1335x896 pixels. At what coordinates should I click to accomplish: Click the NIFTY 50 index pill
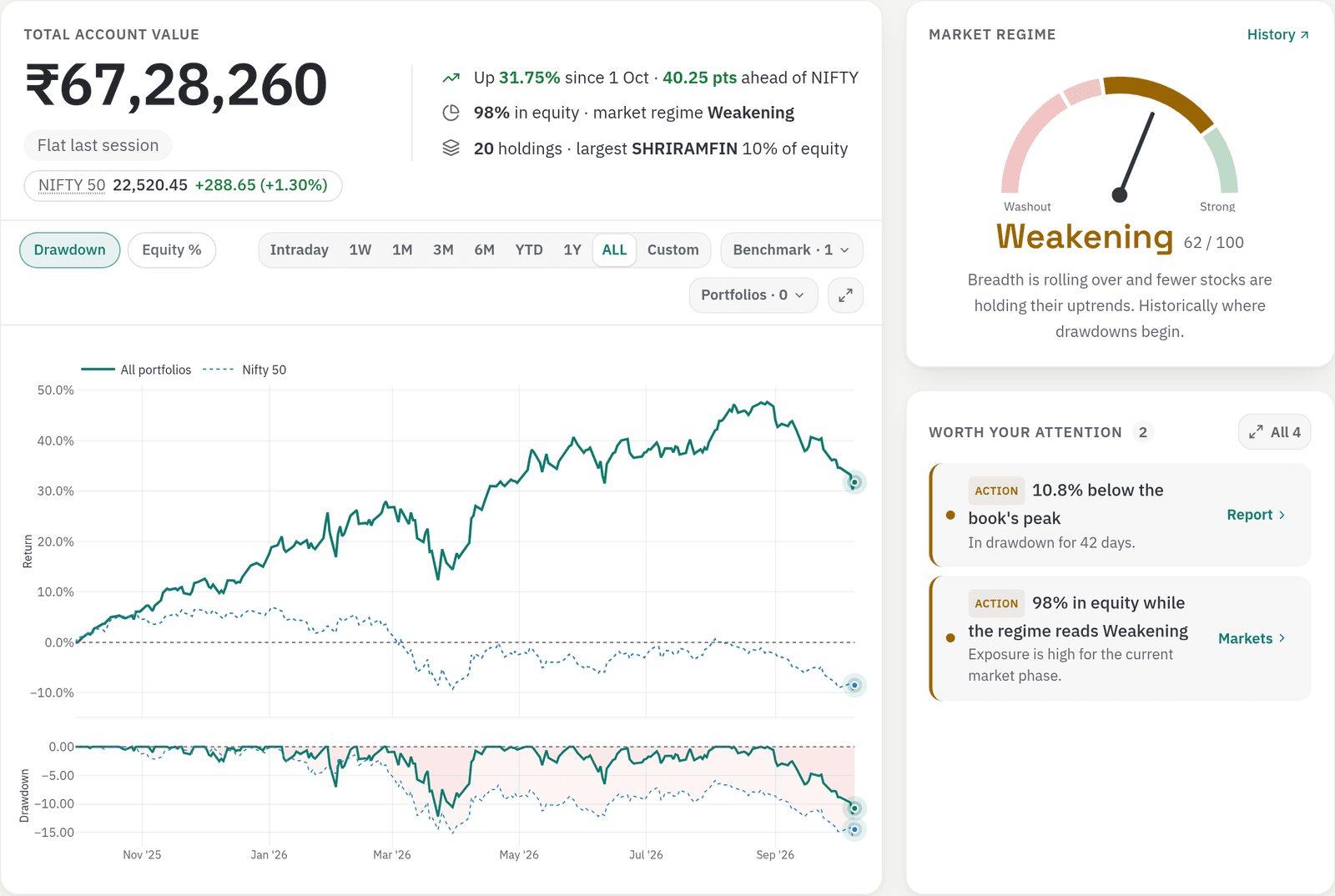coord(183,185)
